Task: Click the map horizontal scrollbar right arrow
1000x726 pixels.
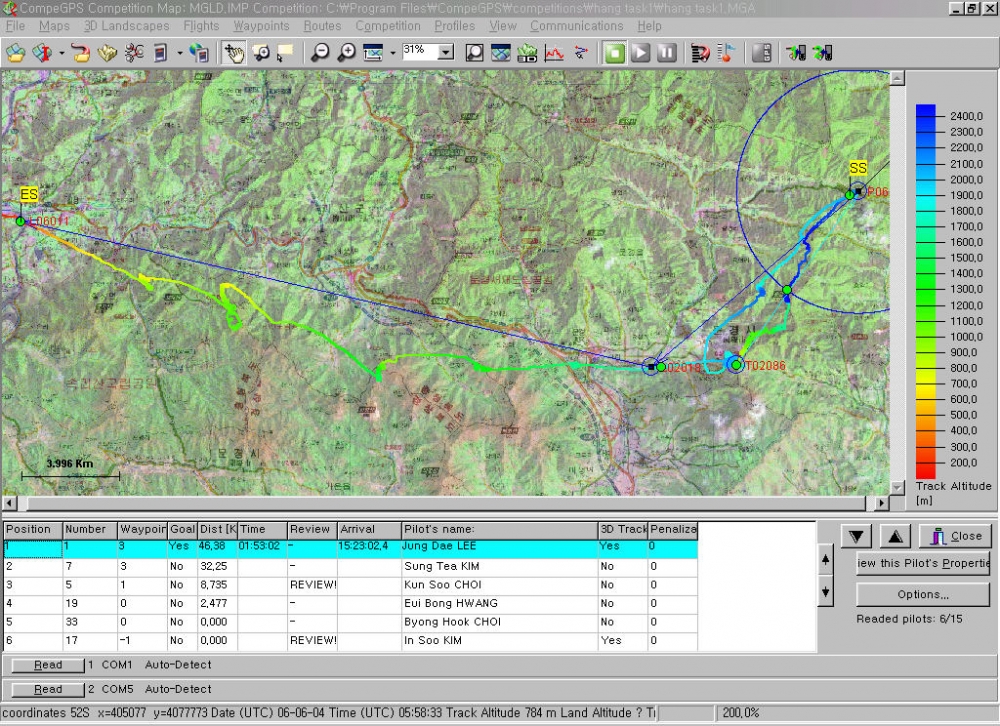Action: [881, 503]
